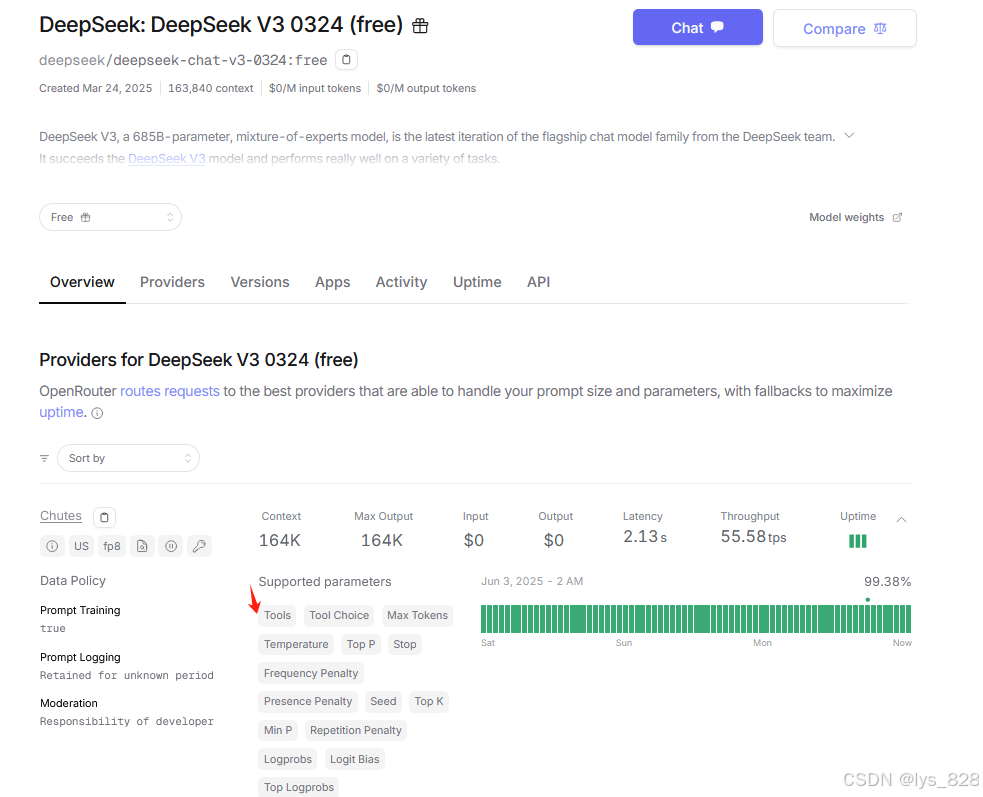Click the Logit Bias parameter tag
This screenshot has height=797, width=983.
click(x=355, y=759)
